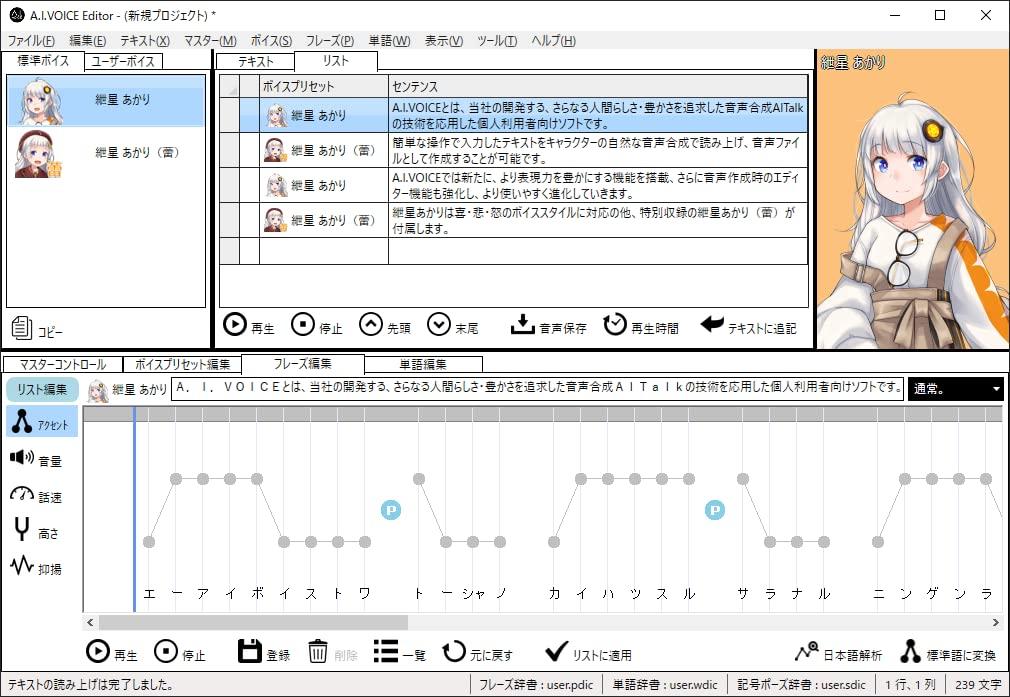This screenshot has height=697, width=1010.
Task: Switch to the 話速 (speed) panel
Action: coord(39,497)
